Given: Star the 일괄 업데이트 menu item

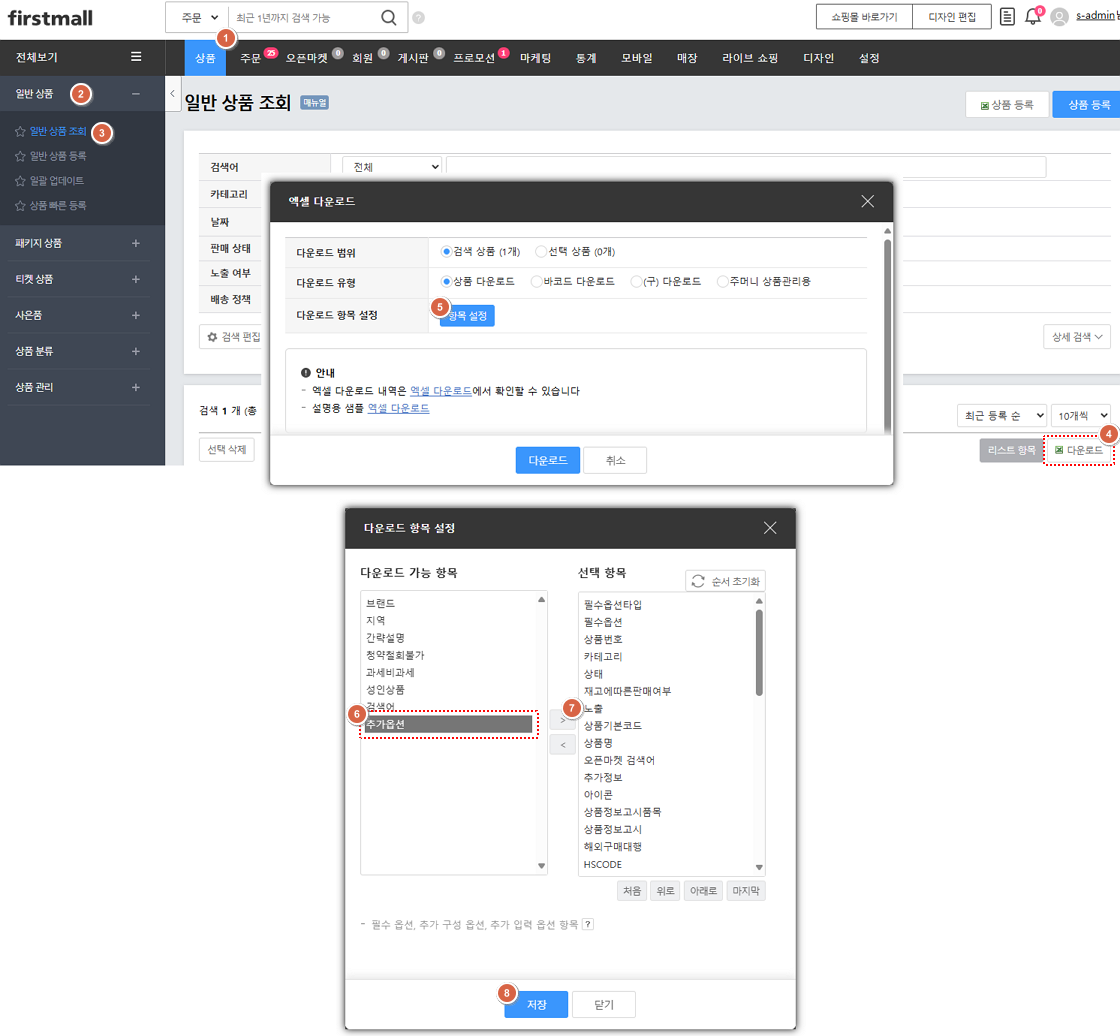Looking at the screenshot, I should (x=20, y=181).
